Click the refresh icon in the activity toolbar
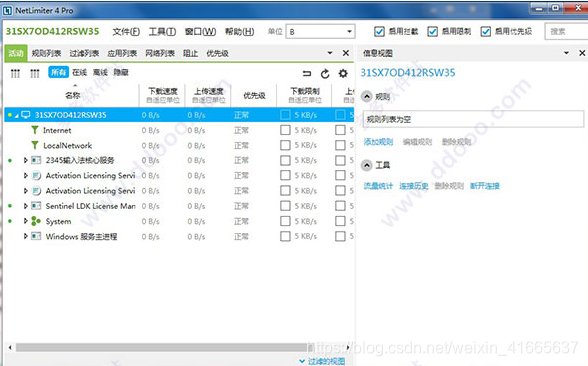 325,74
